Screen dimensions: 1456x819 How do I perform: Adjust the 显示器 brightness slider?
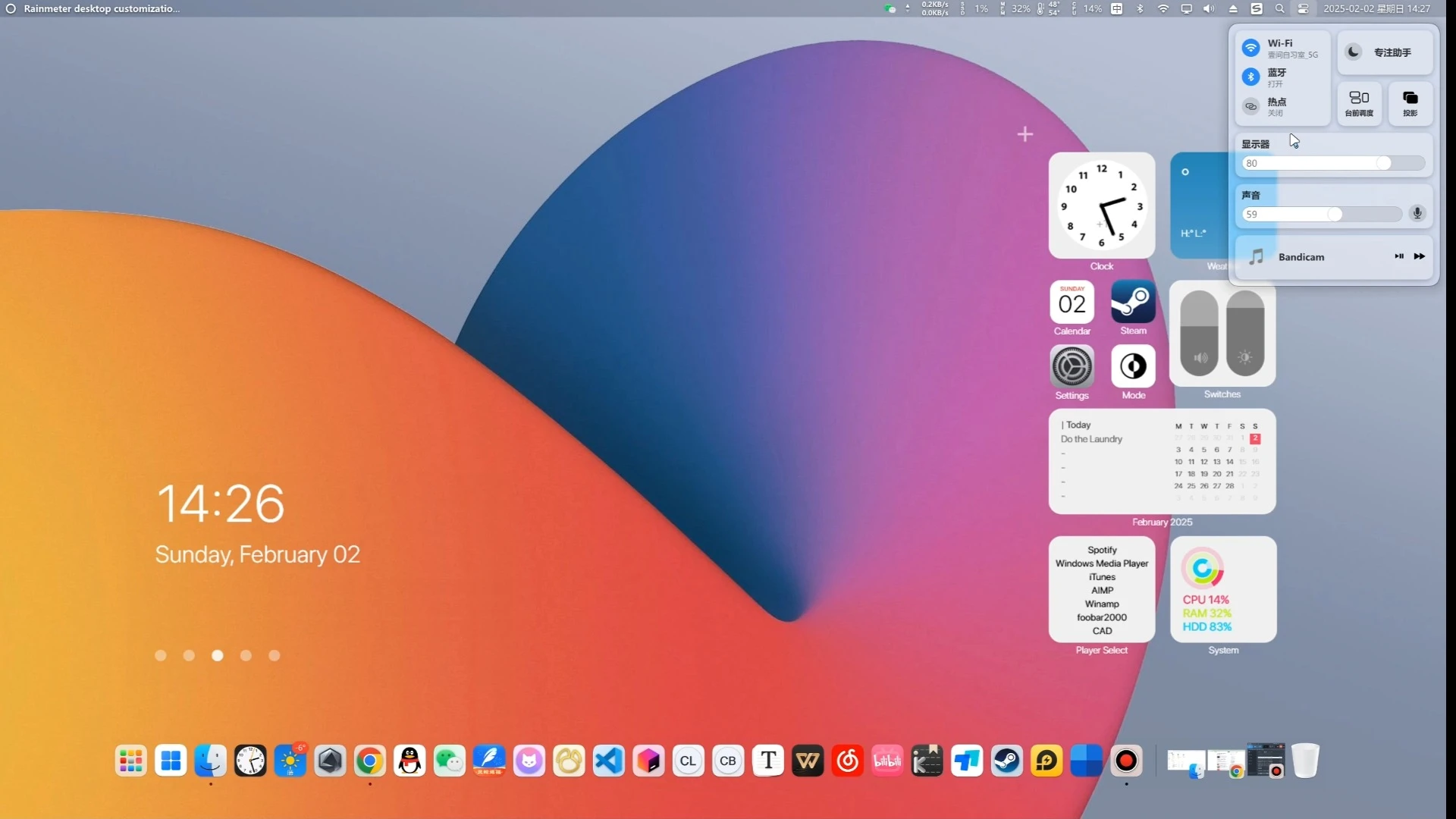[x=1332, y=163]
